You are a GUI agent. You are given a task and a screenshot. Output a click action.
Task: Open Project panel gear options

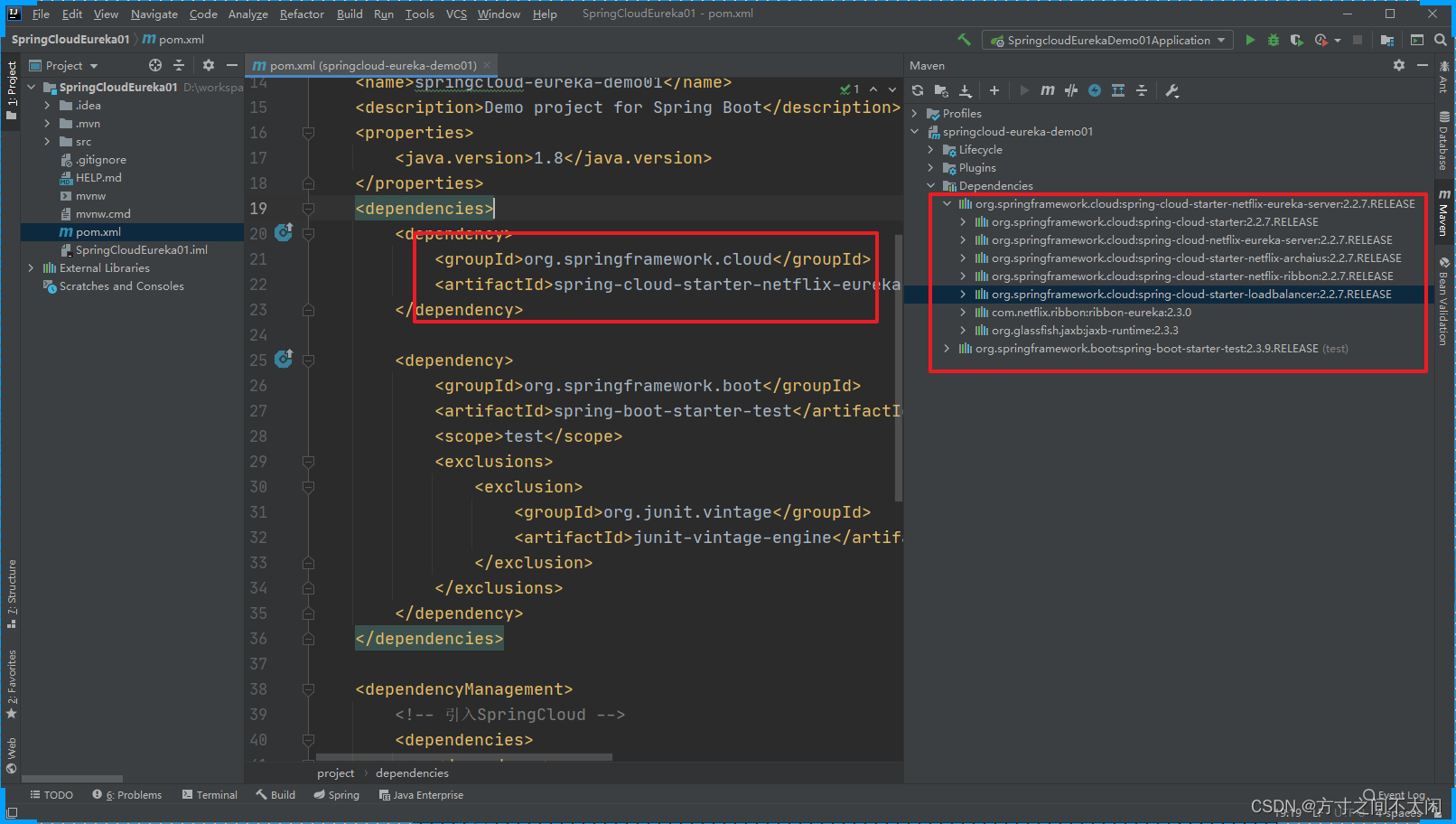[209, 65]
